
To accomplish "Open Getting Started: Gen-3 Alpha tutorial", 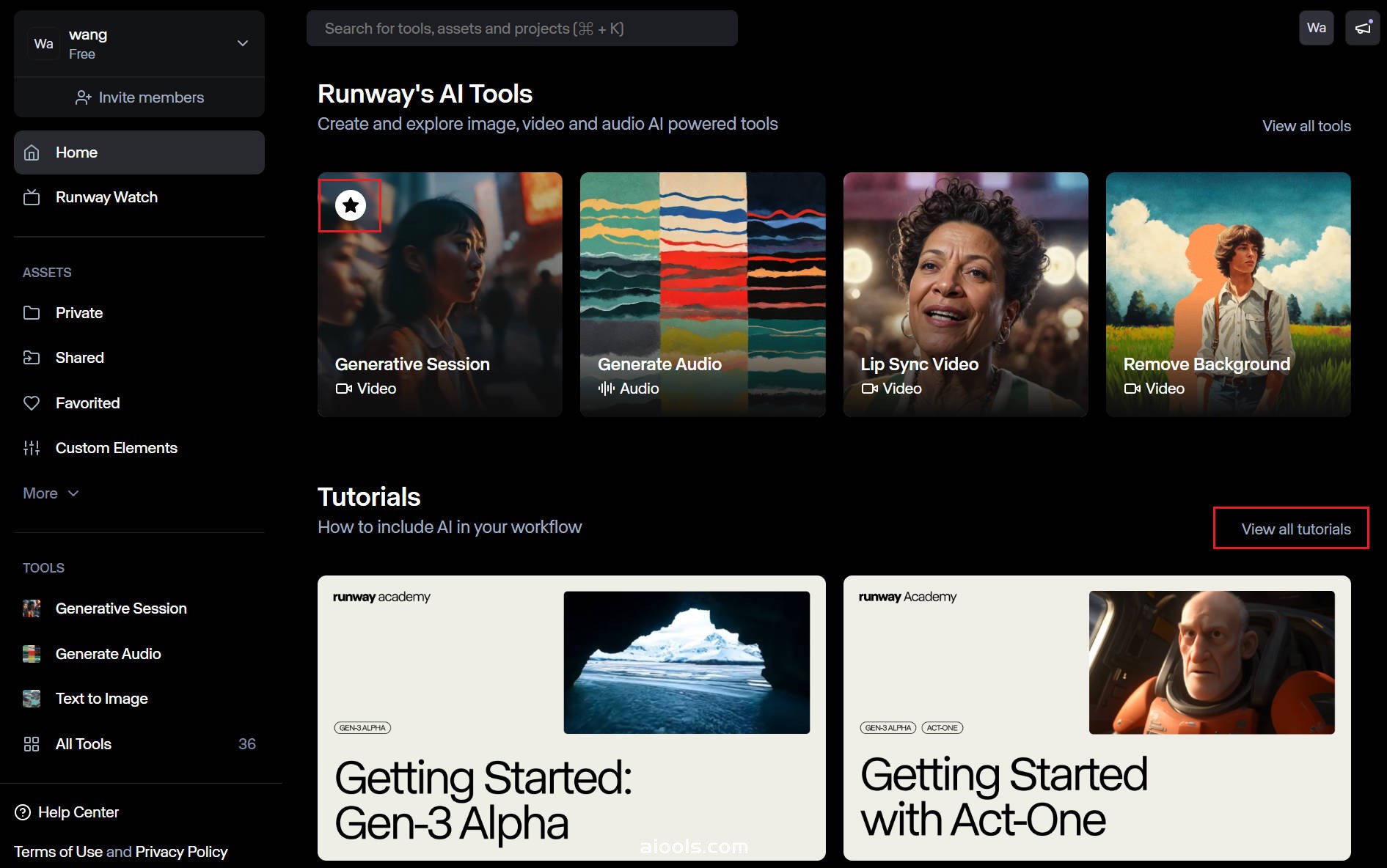I will tap(571, 718).
